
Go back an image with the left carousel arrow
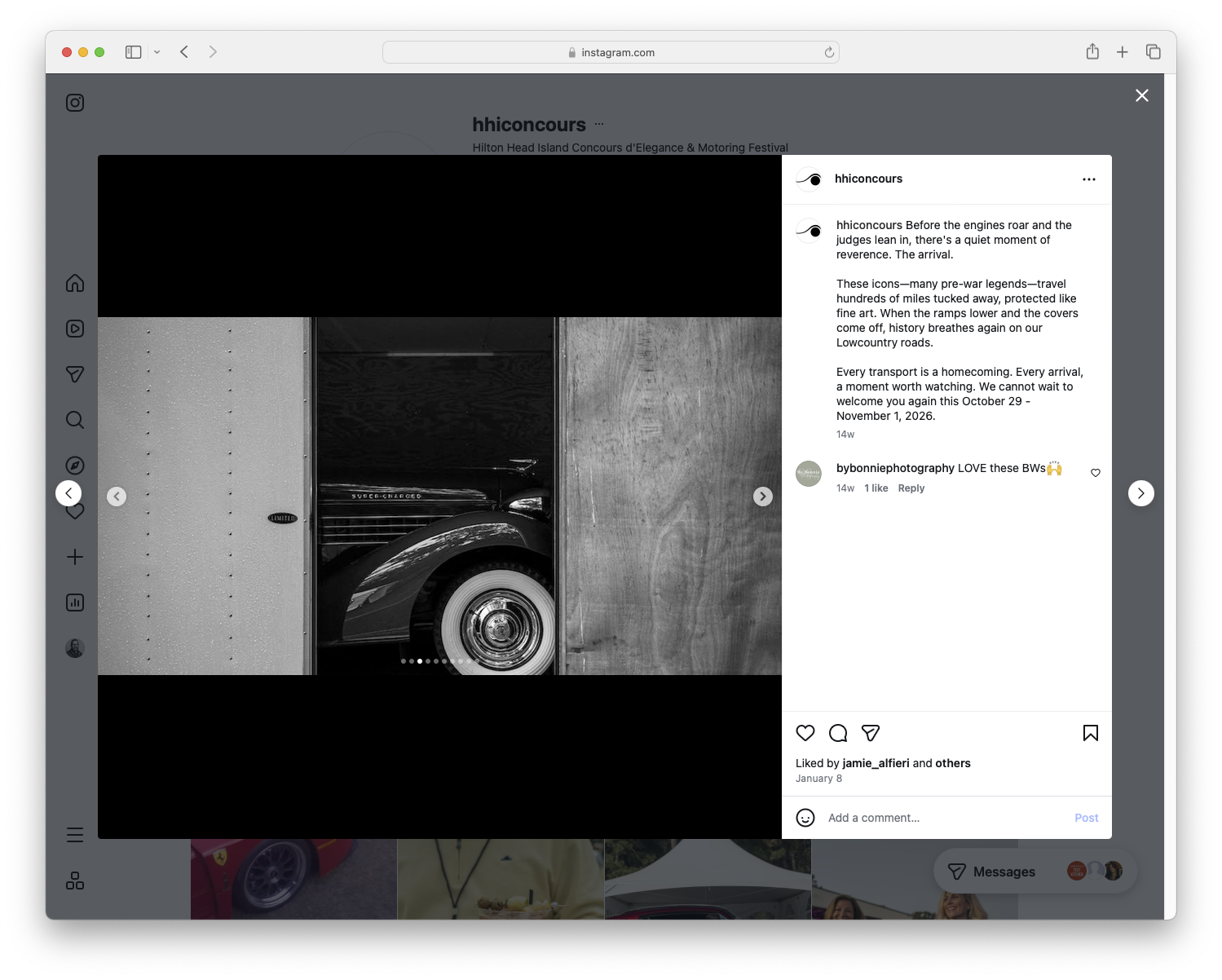tap(117, 496)
